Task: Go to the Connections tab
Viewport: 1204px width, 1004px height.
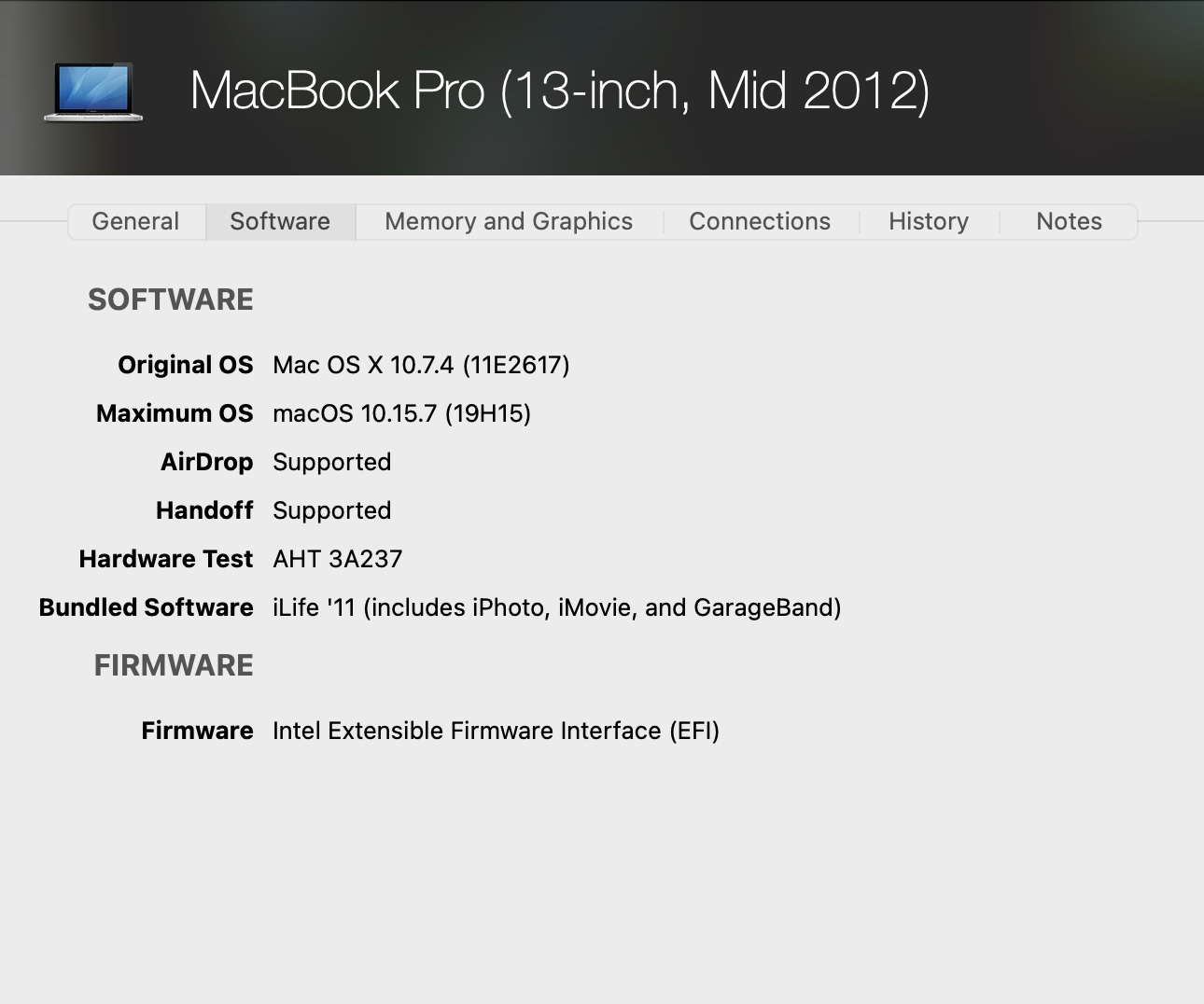Action: click(760, 222)
